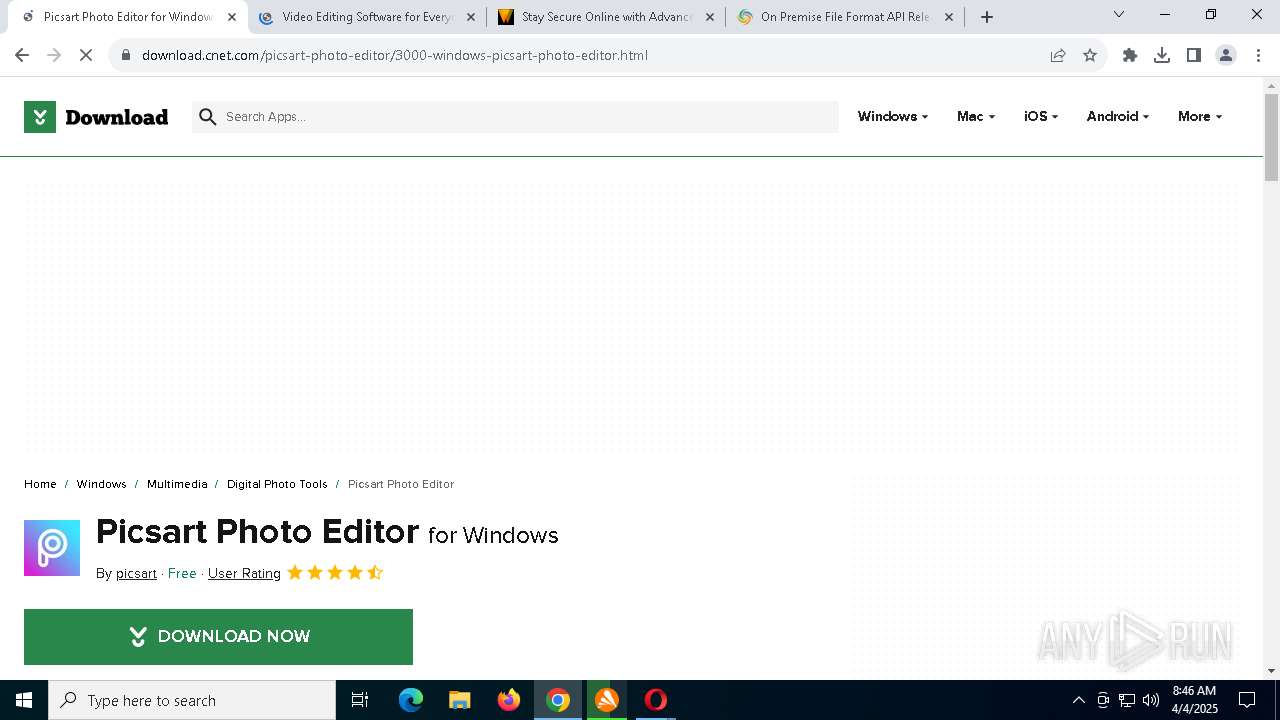
Task: Click the DOWNLOAD NOW button
Action: 218,637
